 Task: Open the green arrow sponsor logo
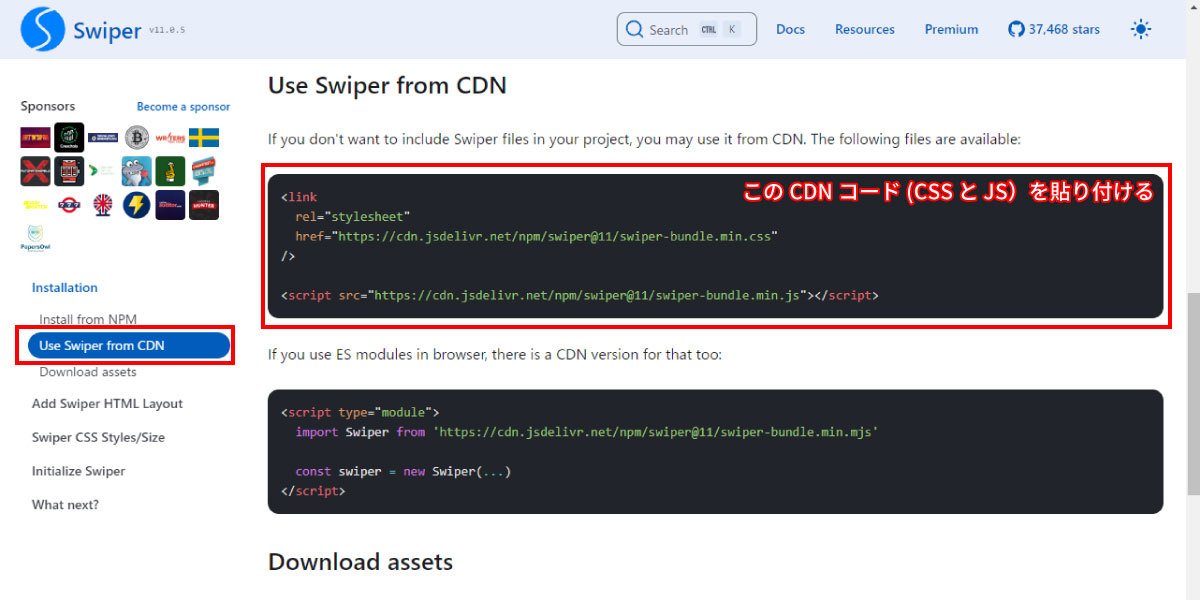coord(103,171)
